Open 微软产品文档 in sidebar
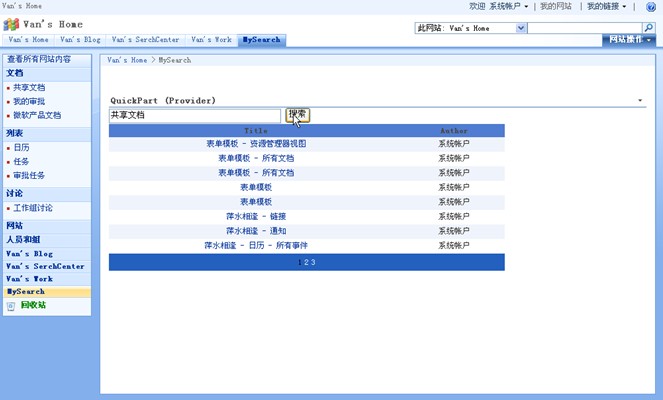 coord(37,115)
